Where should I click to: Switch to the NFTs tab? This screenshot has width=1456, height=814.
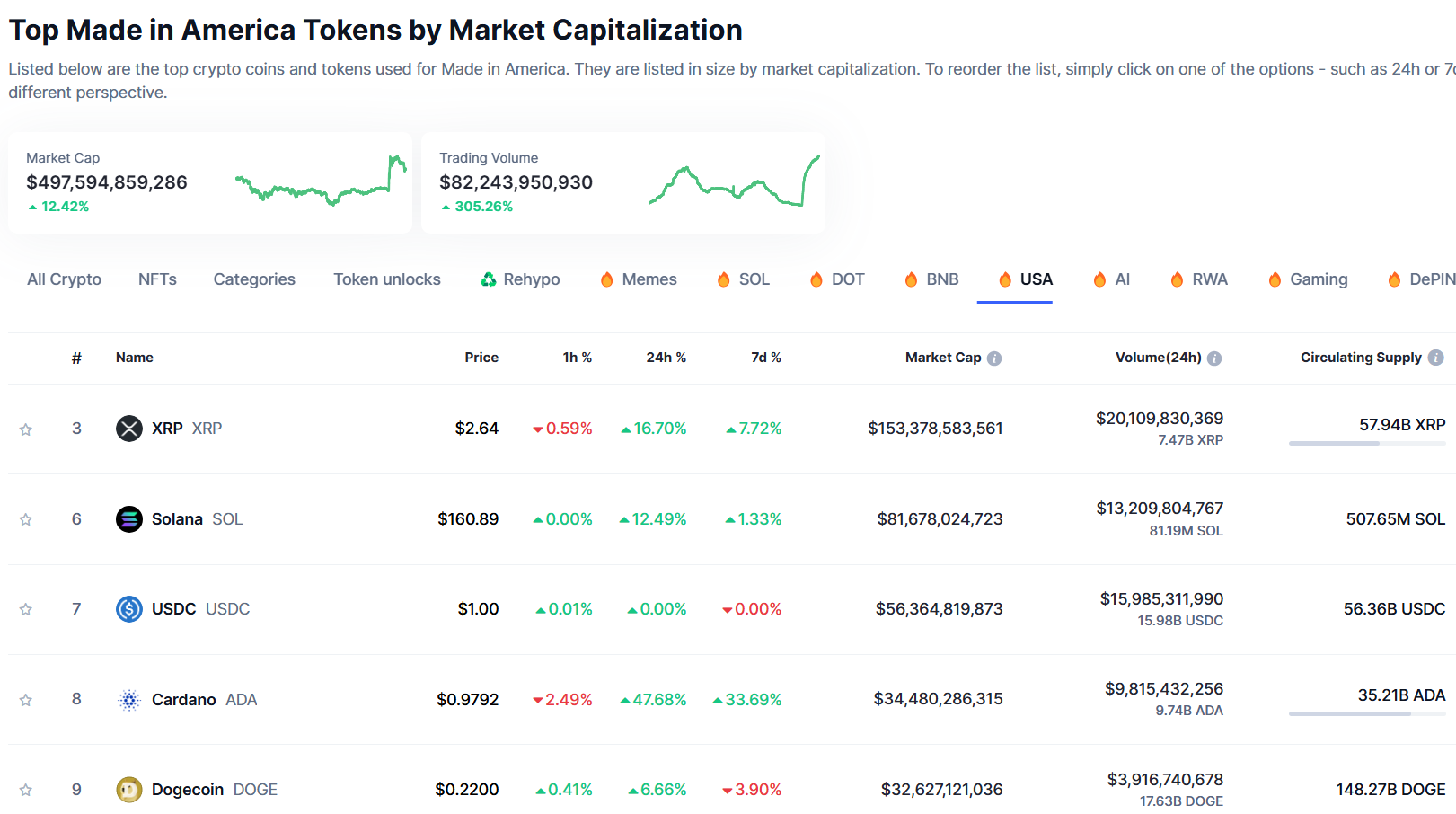(x=157, y=279)
